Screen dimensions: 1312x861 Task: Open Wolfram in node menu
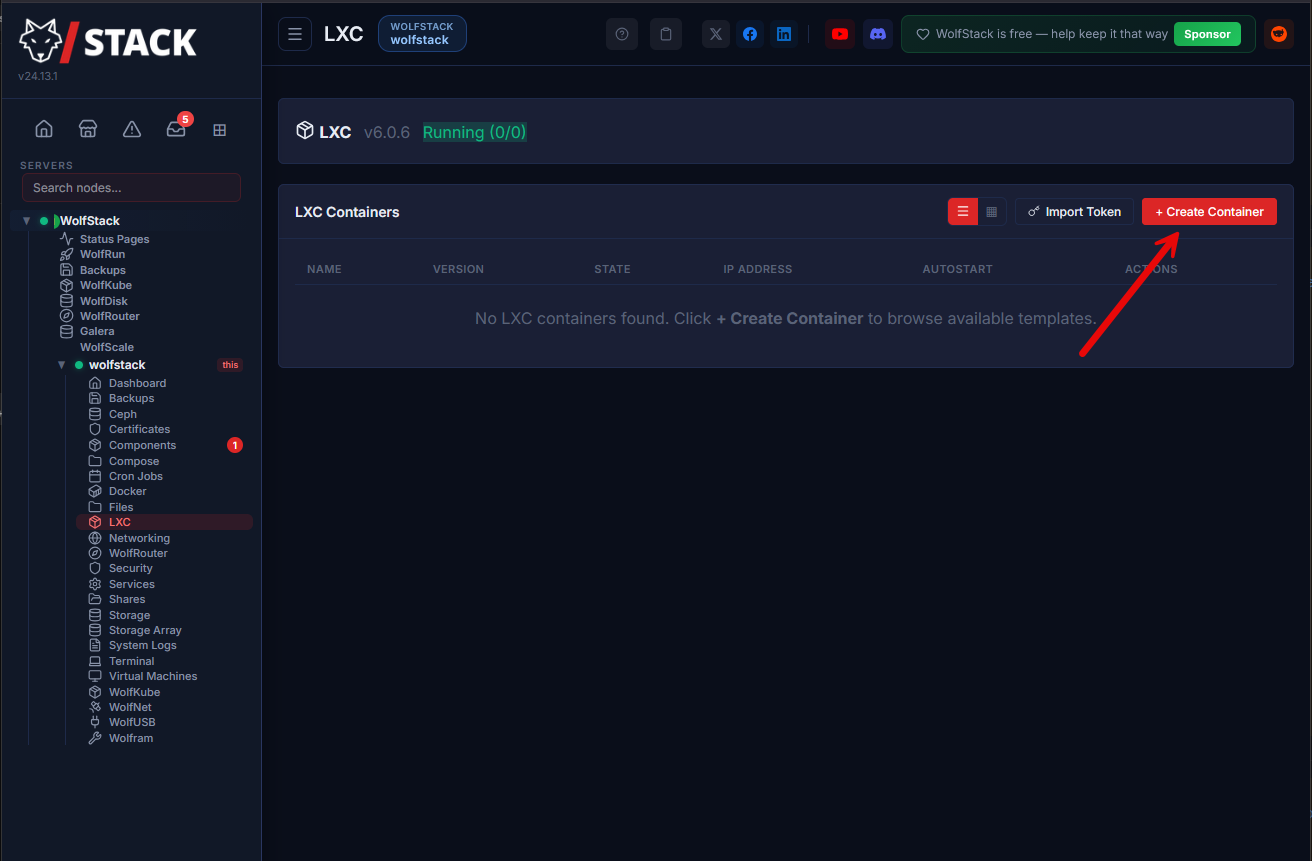pyautogui.click(x=130, y=738)
